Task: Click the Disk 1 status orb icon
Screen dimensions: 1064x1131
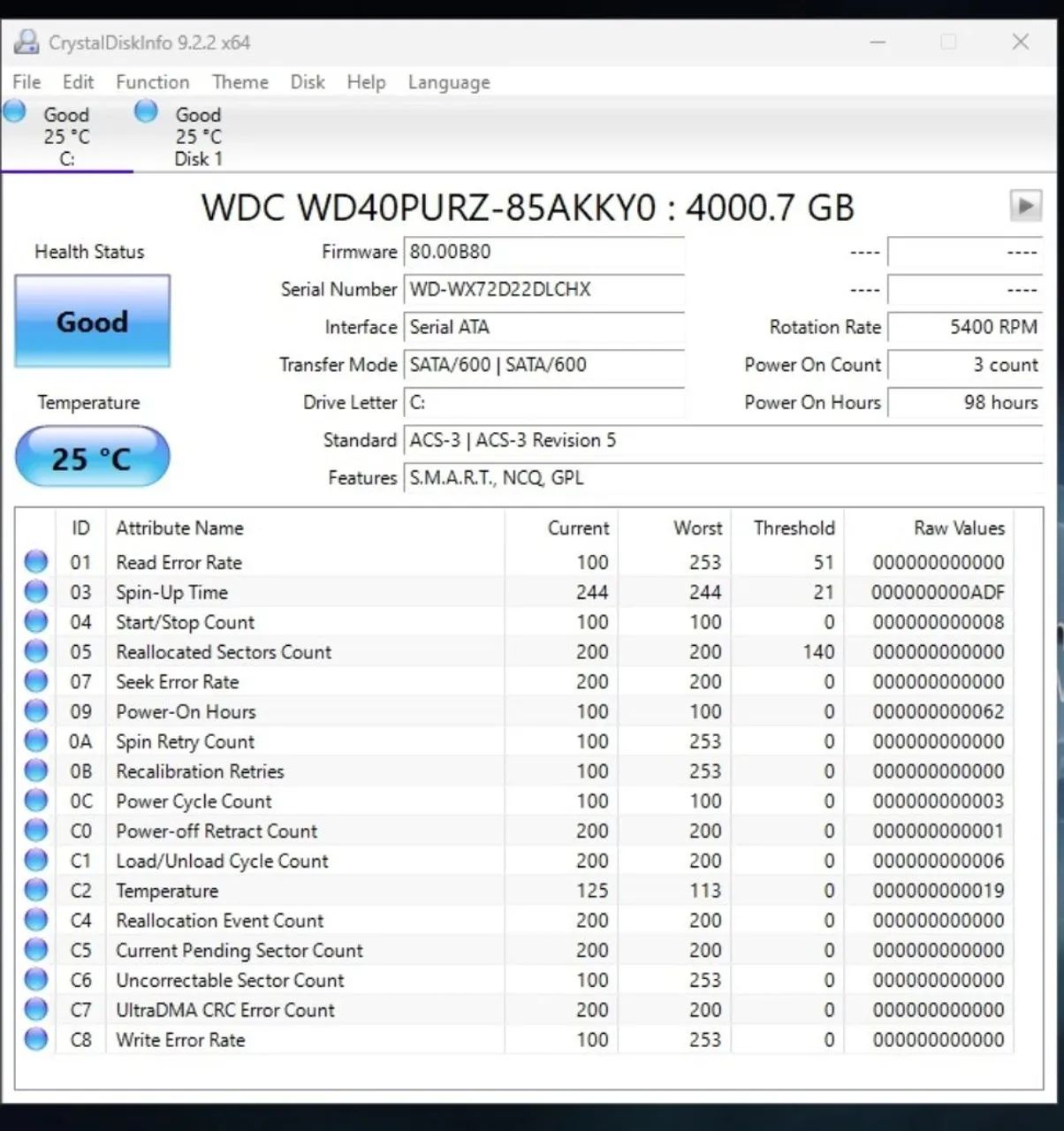Action: coord(146,111)
